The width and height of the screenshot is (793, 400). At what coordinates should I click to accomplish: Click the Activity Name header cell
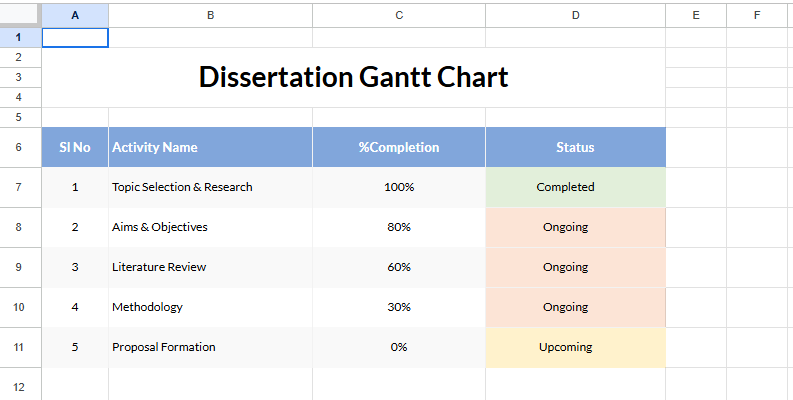click(210, 147)
